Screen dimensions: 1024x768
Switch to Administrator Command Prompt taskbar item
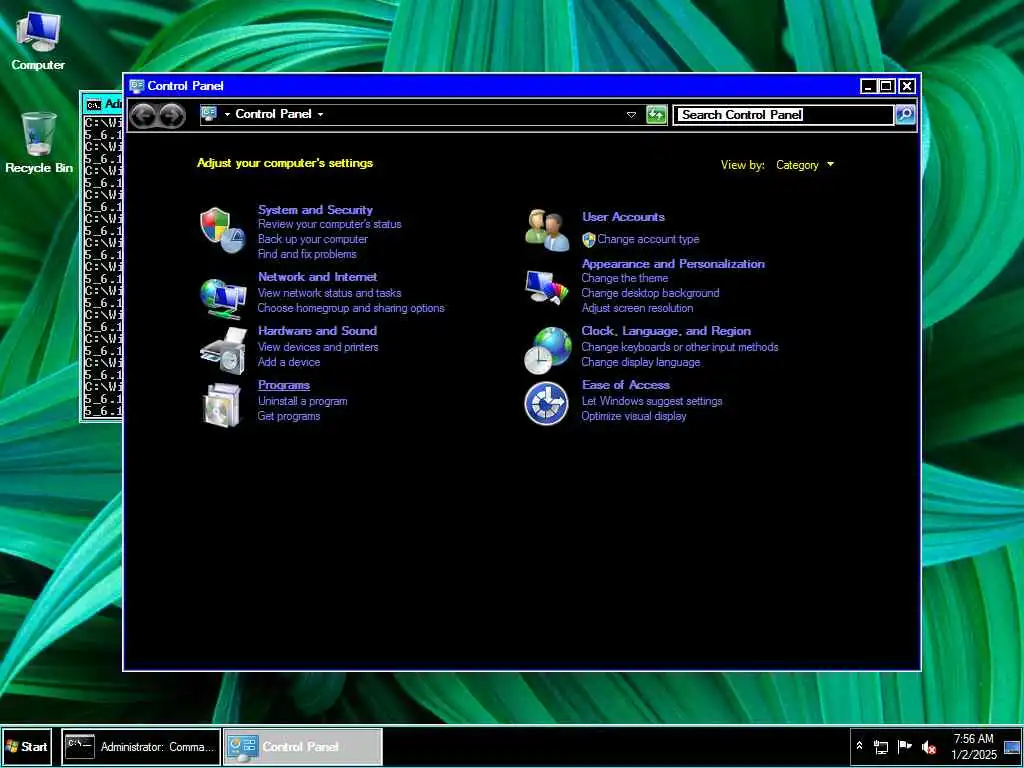[x=141, y=746]
